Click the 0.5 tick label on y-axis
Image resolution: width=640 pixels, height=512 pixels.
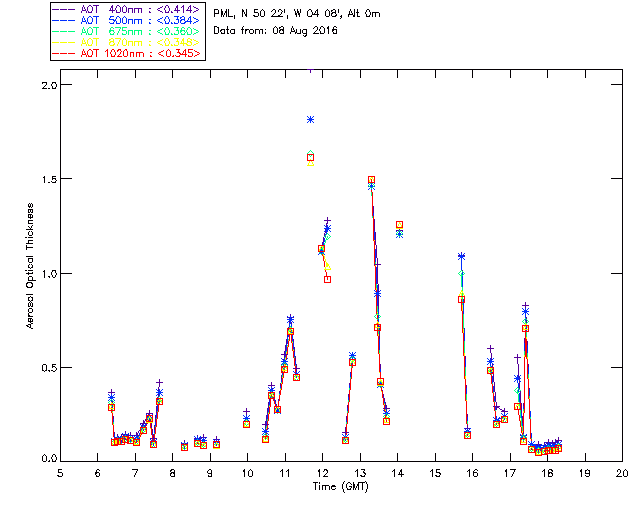(x=47, y=367)
